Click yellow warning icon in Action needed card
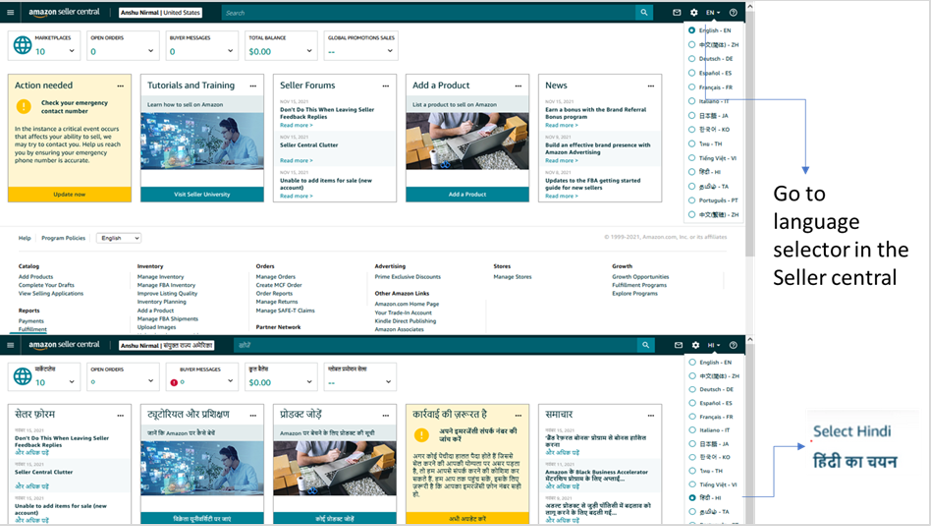 coord(23,107)
